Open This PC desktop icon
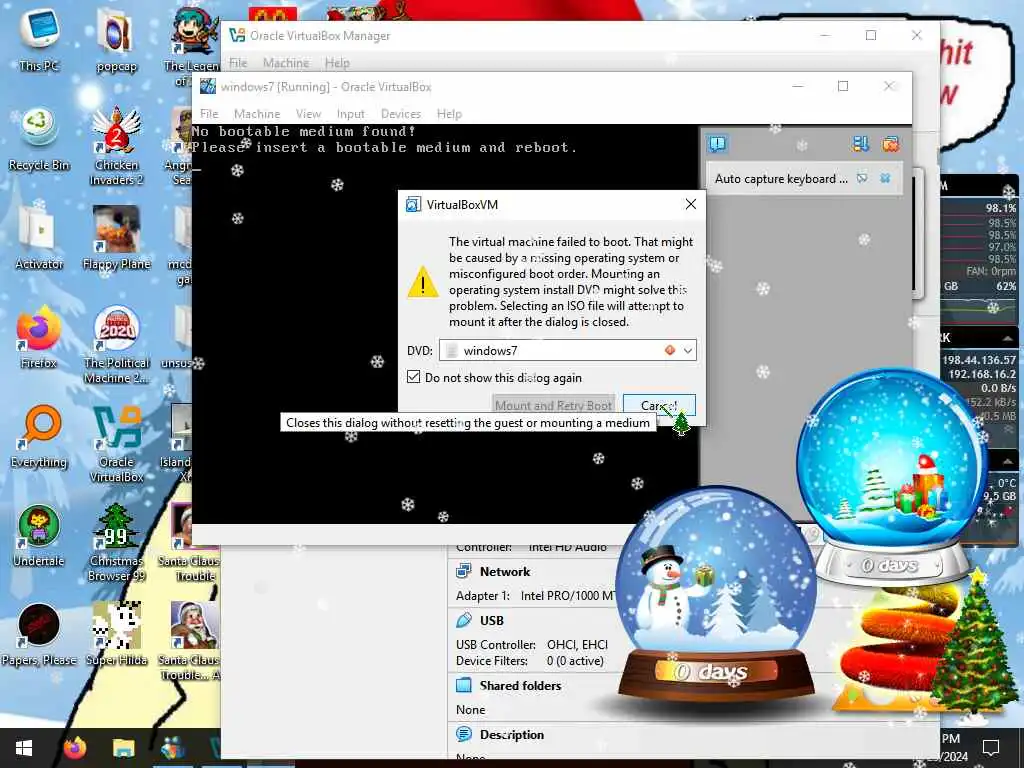This screenshot has width=1024, height=768. coord(39,39)
